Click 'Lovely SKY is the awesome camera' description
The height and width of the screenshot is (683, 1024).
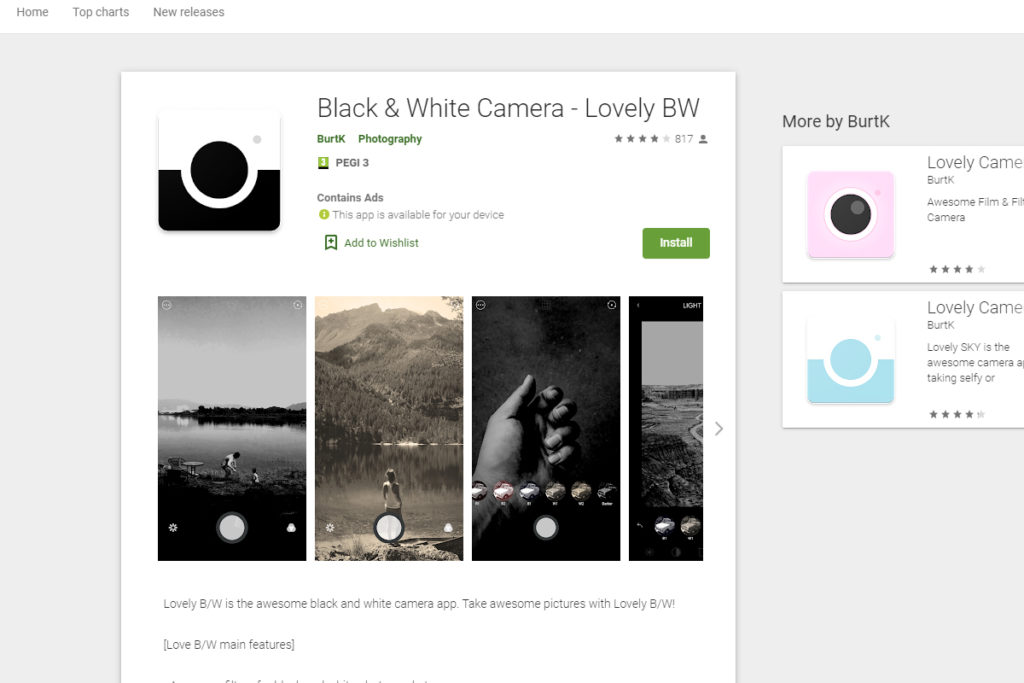975,362
